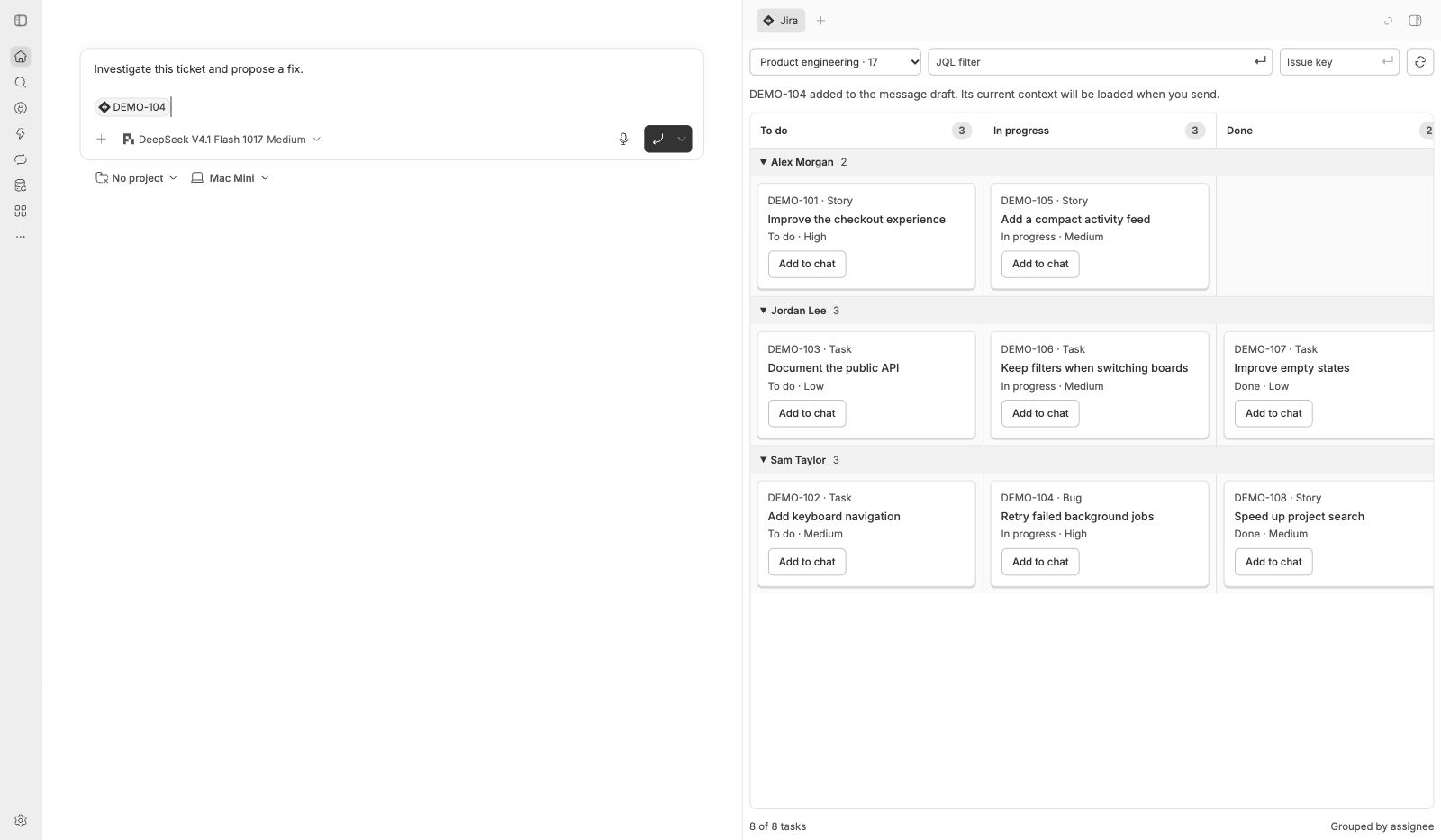The width and height of the screenshot is (1441, 840).
Task: Click the lightning bolt sidebar icon
Action: tap(21, 134)
